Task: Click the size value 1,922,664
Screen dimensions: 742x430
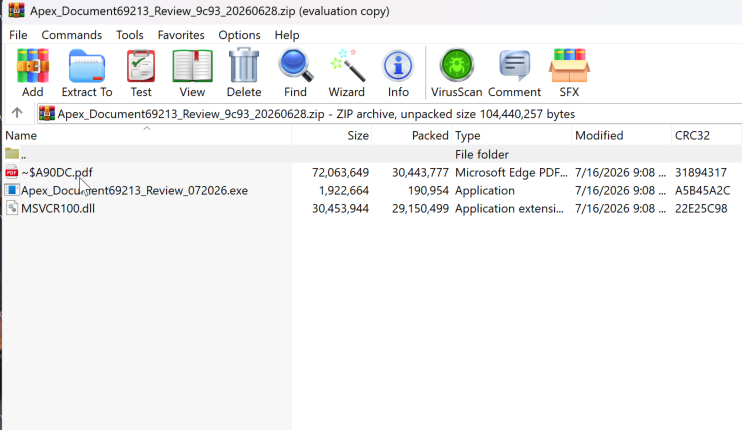Action: click(344, 190)
